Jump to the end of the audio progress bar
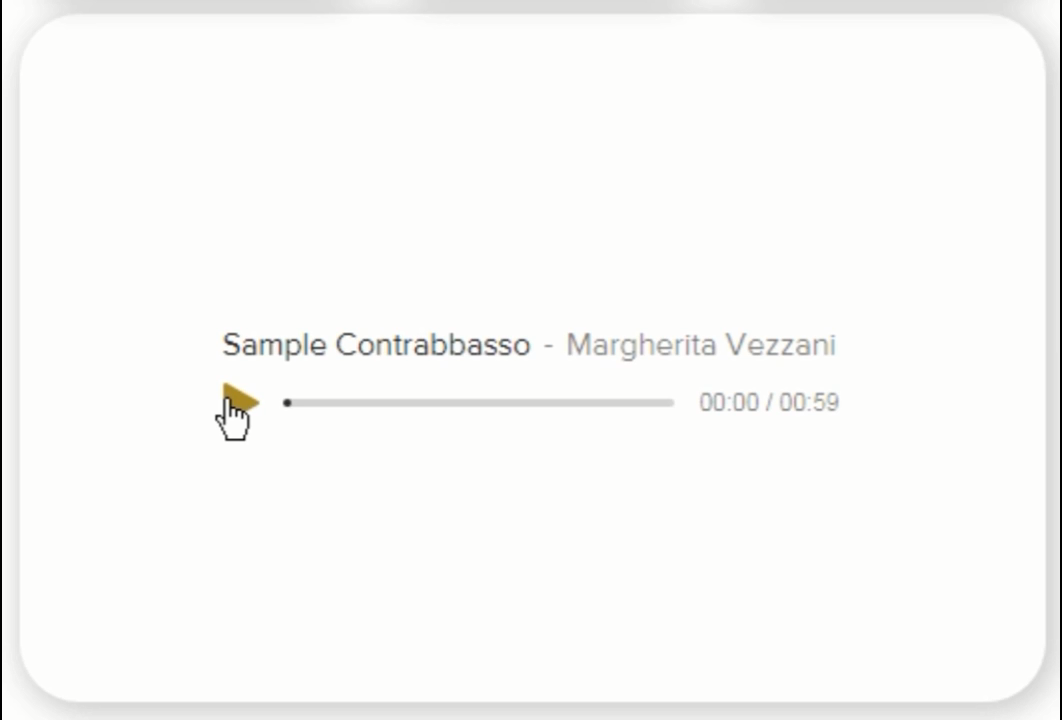The width and height of the screenshot is (1062, 720). [672, 403]
